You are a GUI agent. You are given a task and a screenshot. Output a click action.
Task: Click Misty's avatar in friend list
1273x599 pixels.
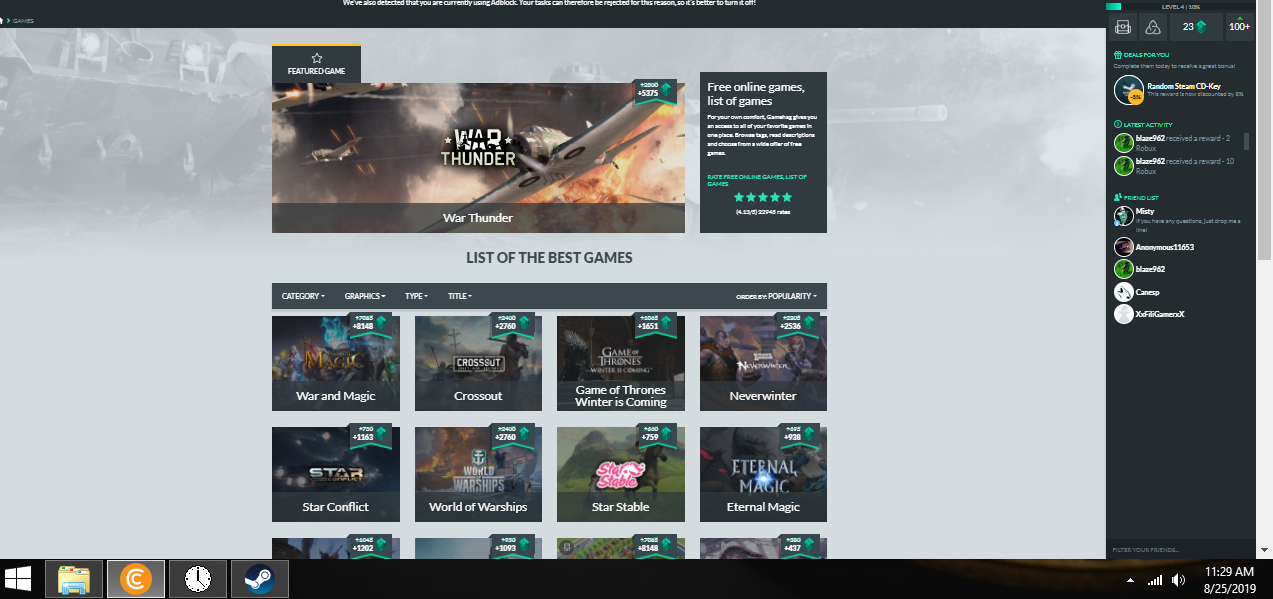point(1124,215)
